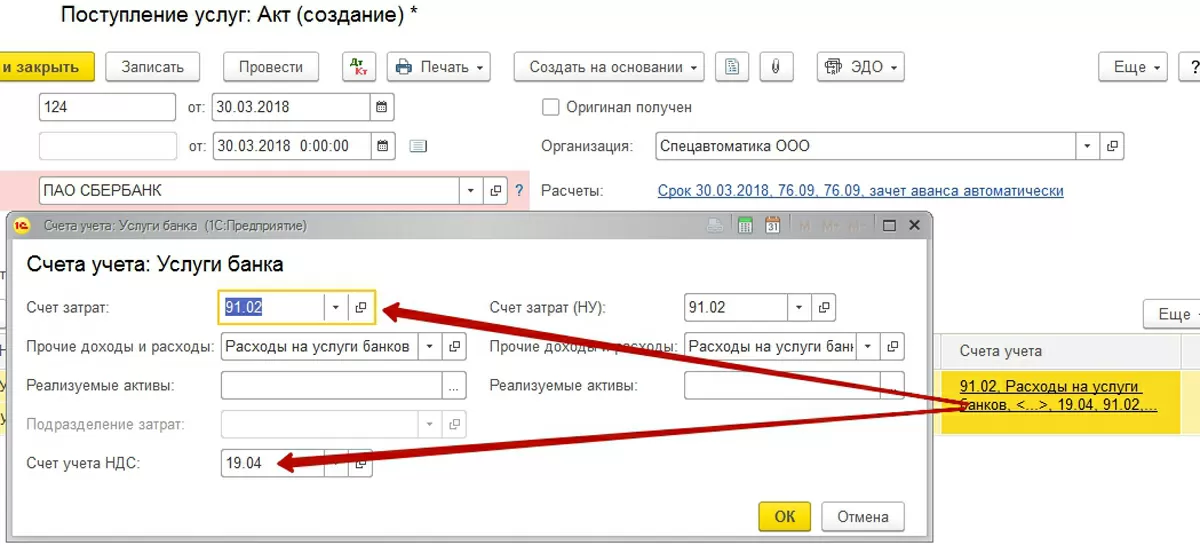Maximize the Счета учета dialog

click(x=889, y=226)
